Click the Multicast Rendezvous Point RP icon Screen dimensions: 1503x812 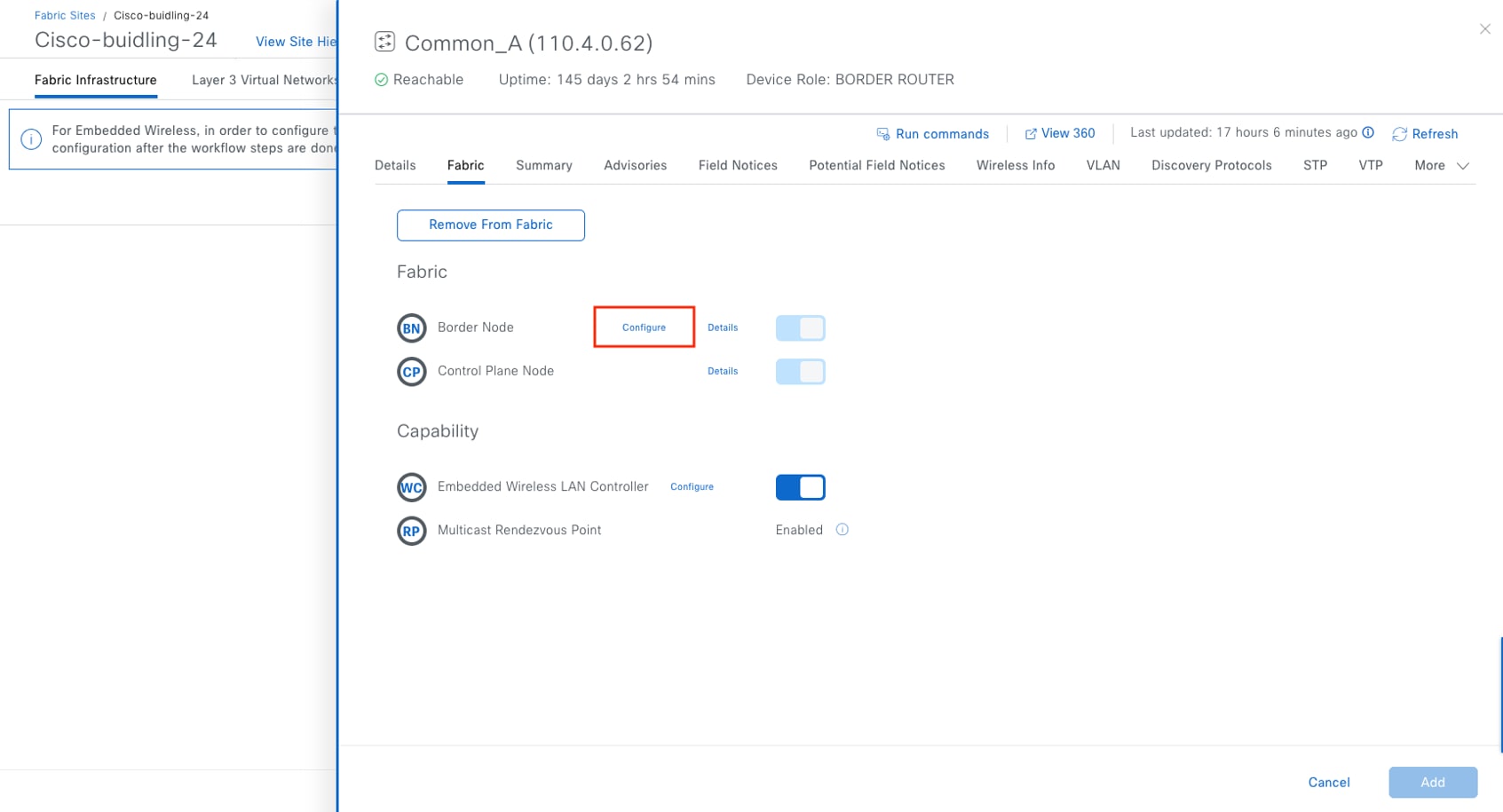411,530
